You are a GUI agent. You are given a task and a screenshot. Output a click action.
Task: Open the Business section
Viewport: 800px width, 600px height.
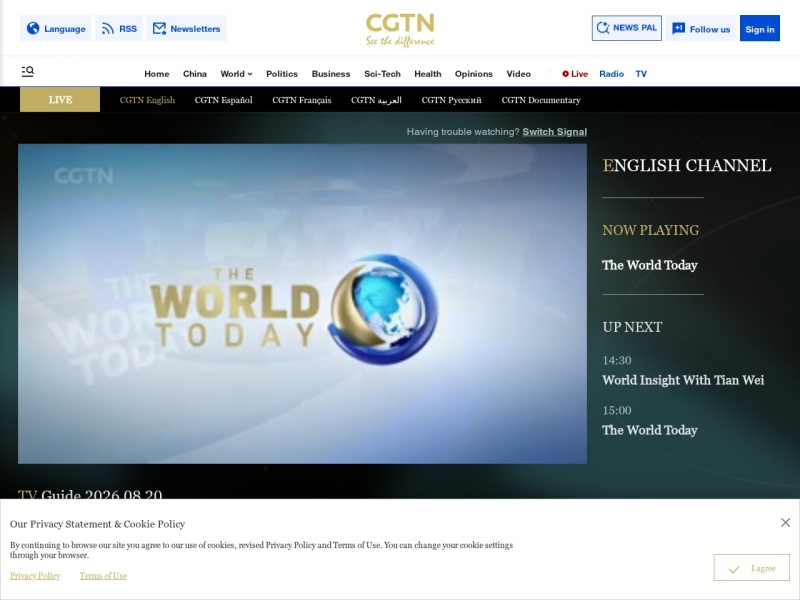(331, 74)
